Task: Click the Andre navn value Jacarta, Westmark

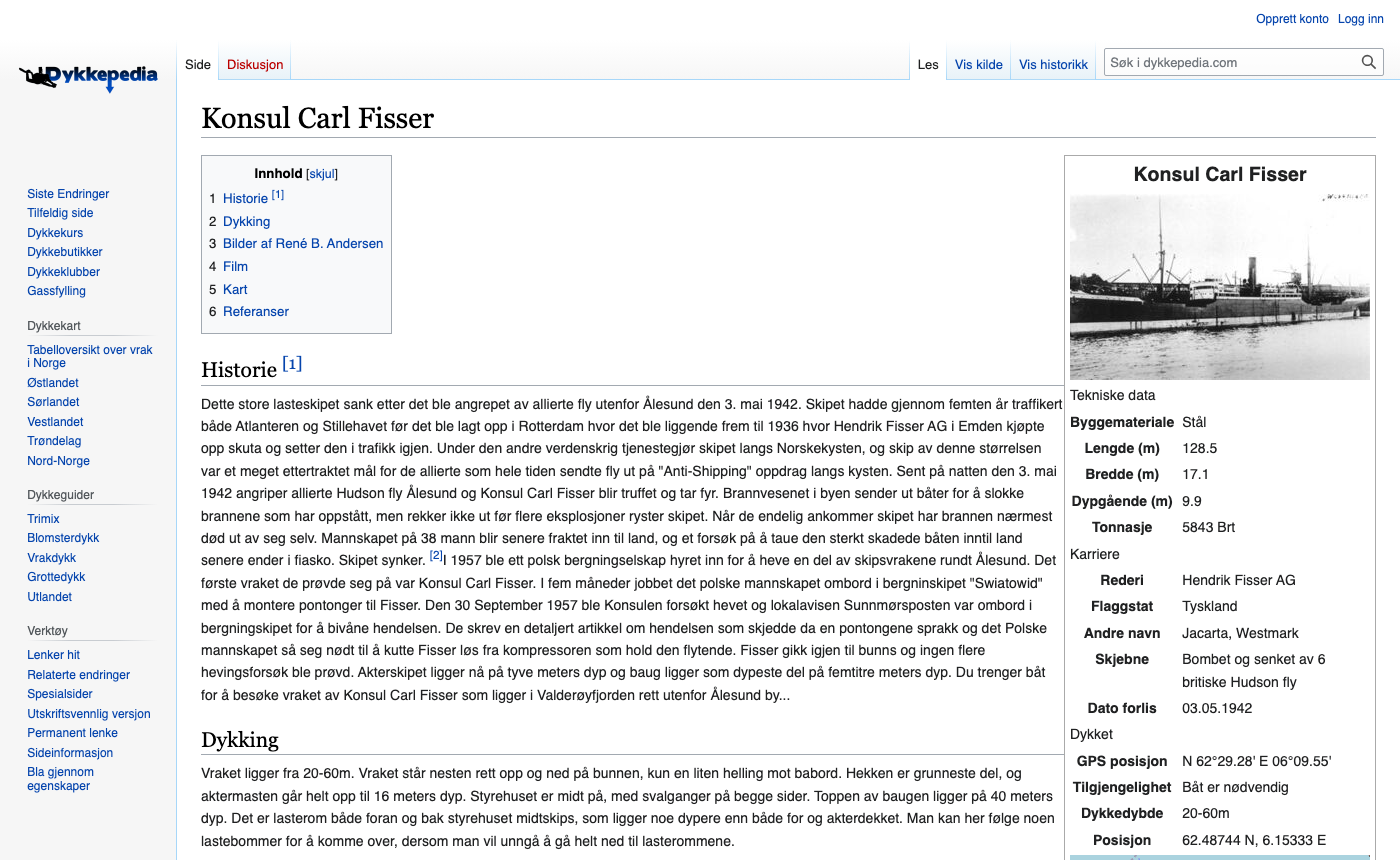Action: (1240, 633)
